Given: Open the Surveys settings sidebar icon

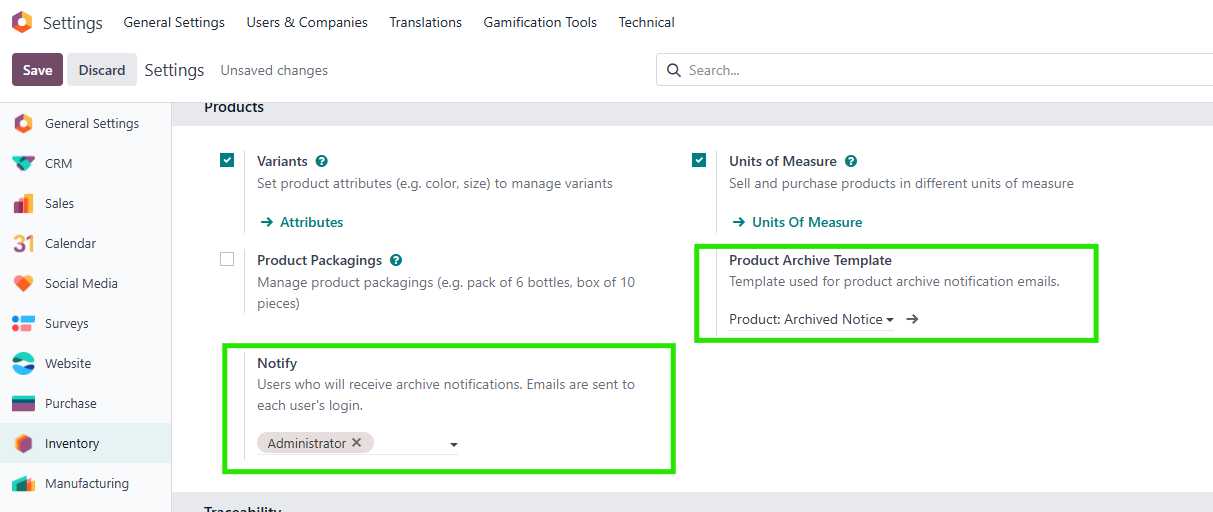Looking at the screenshot, I should pyautogui.click(x=23, y=324).
